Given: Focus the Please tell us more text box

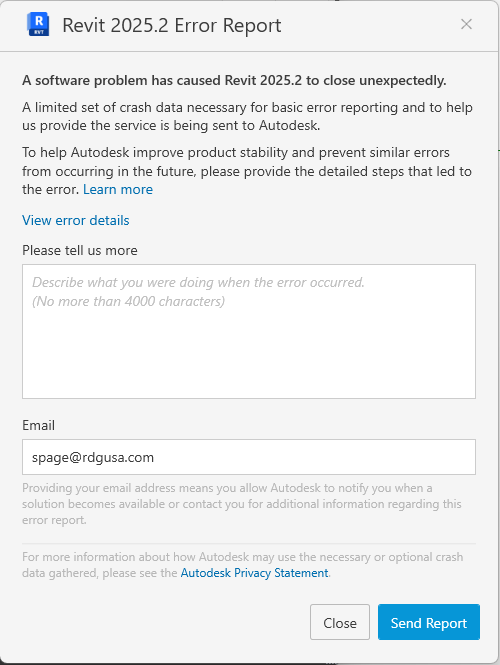Looking at the screenshot, I should [x=249, y=331].
